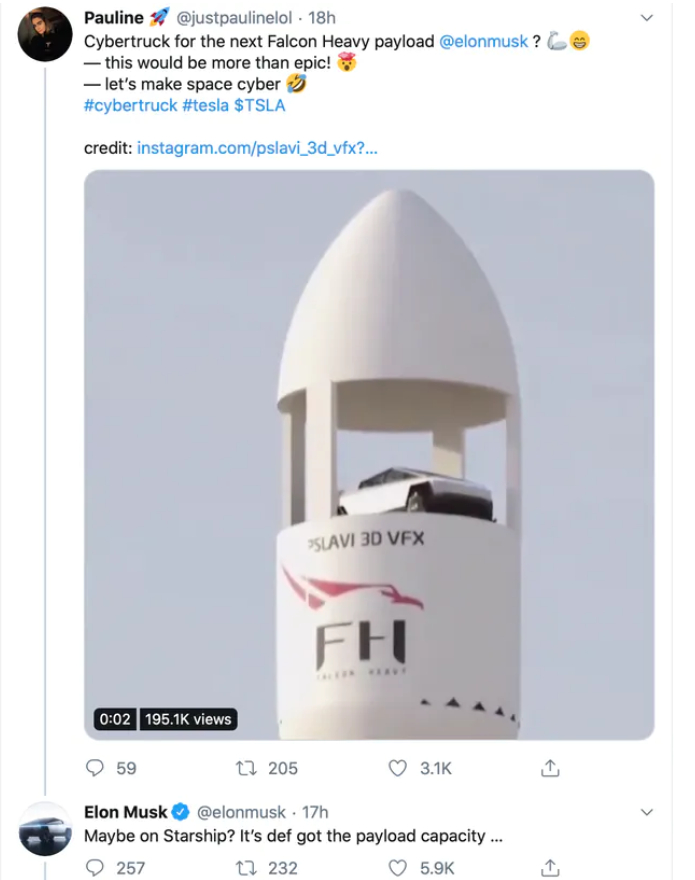The height and width of the screenshot is (880, 695).
Task: Retweet Elon Musk's Starship reply
Action: click(x=245, y=867)
